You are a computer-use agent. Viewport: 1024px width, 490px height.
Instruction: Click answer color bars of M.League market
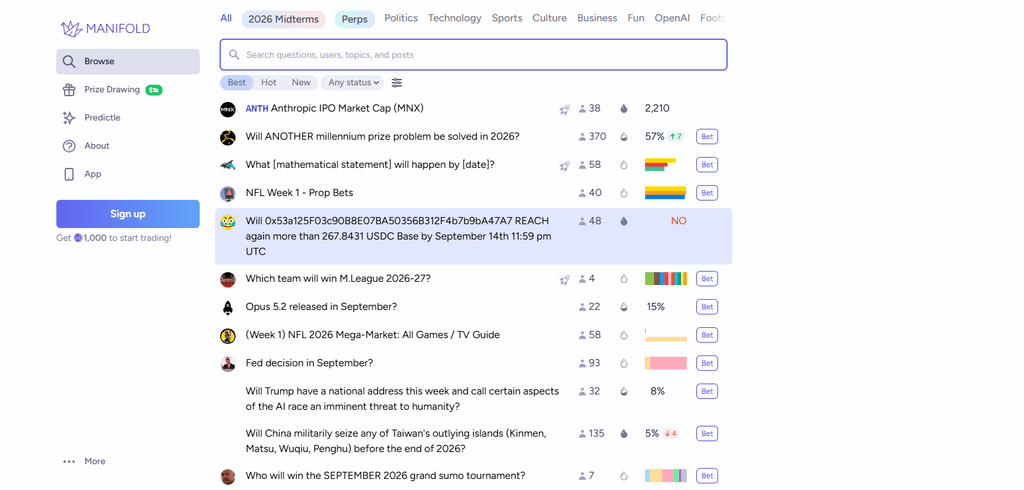point(665,278)
